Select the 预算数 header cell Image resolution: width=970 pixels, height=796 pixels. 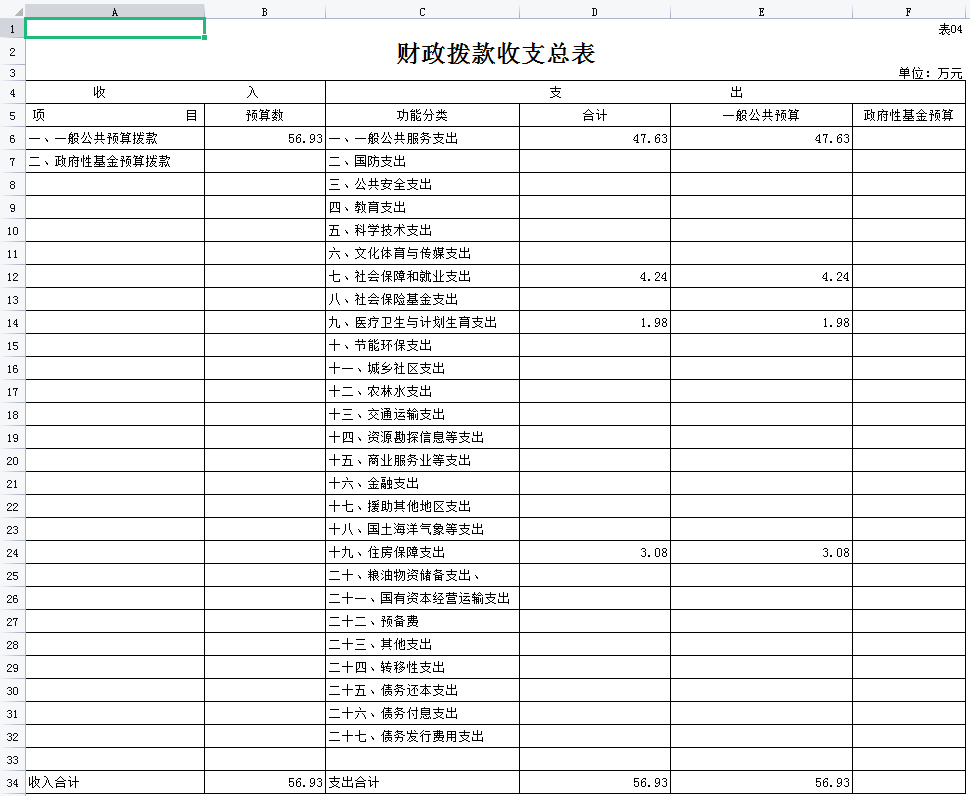[x=265, y=115]
